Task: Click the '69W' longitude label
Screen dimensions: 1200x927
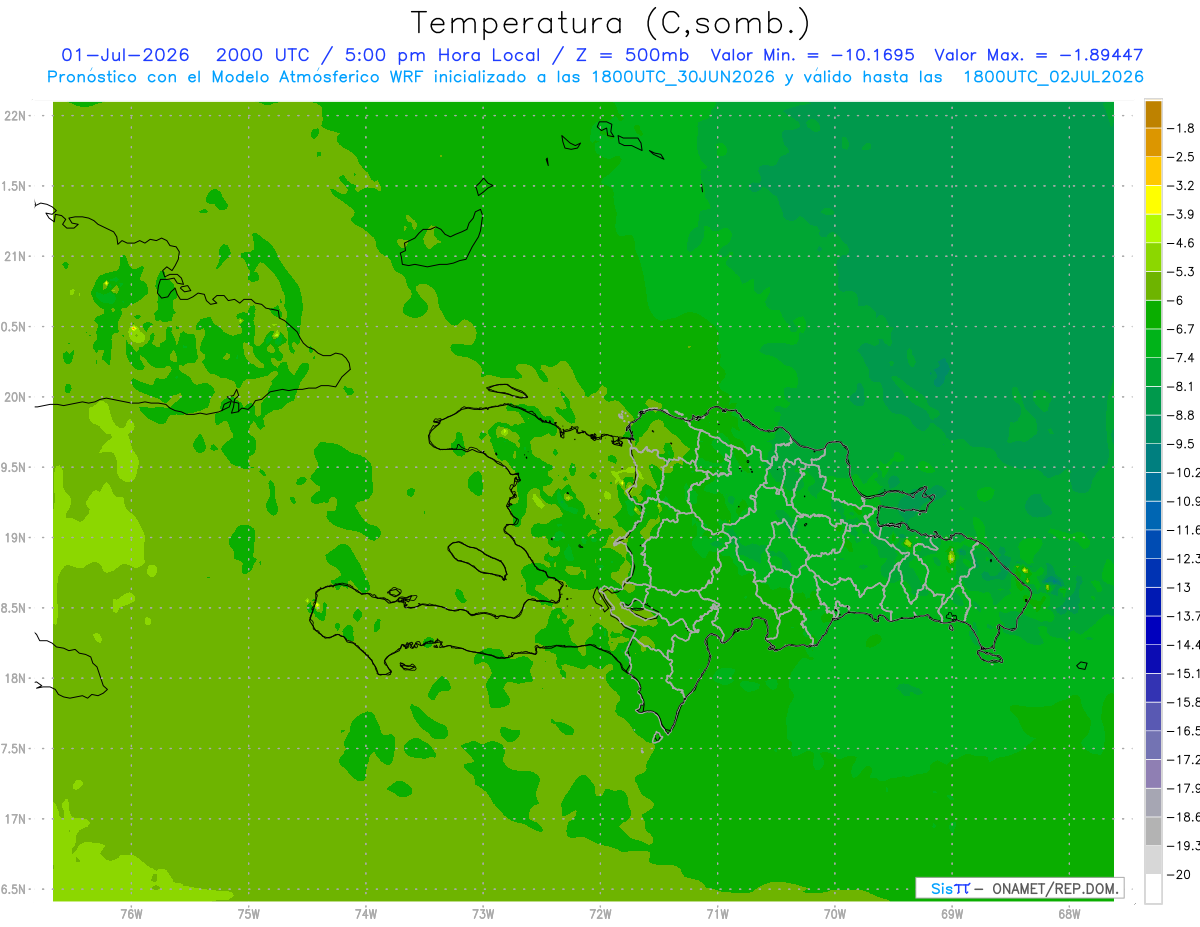Action: point(952,914)
